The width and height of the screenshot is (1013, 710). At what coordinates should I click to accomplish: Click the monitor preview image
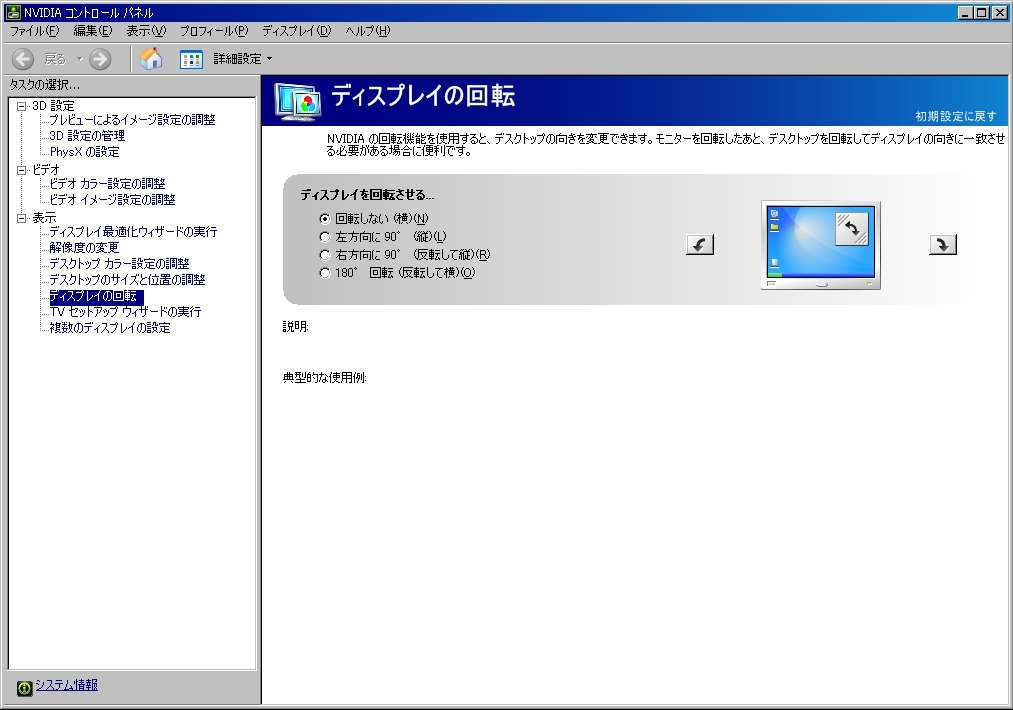point(820,245)
